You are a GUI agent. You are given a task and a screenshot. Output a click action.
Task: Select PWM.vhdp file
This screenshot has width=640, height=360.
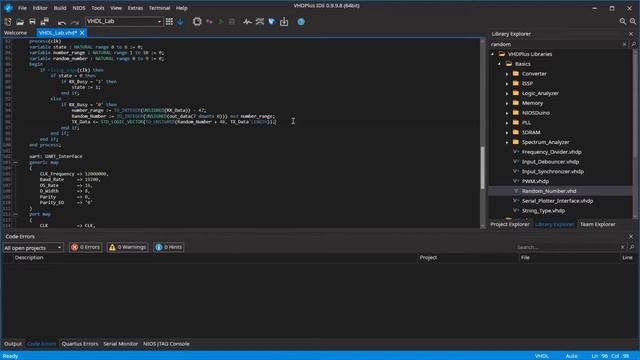[535, 181]
